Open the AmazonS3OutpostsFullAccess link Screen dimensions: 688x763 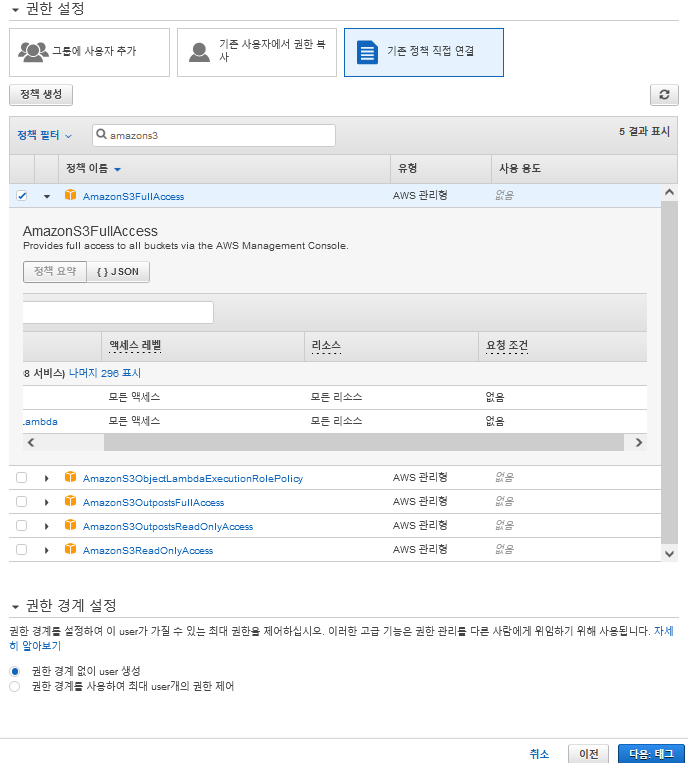click(153, 502)
